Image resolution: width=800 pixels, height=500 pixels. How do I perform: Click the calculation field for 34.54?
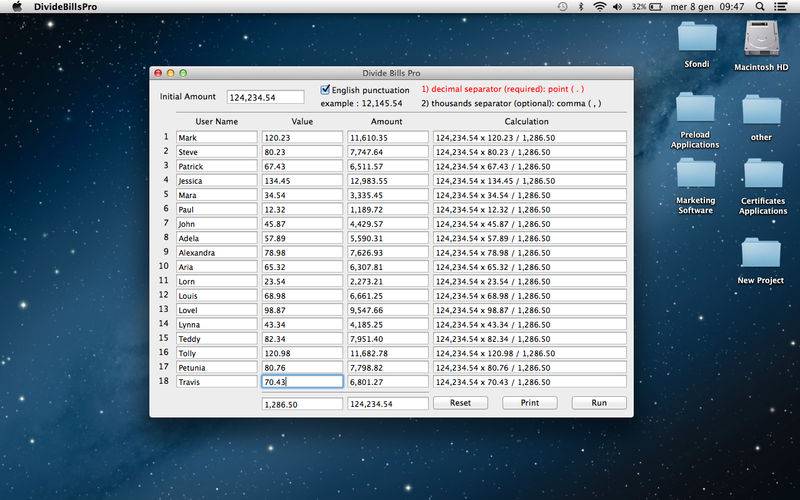[530, 195]
